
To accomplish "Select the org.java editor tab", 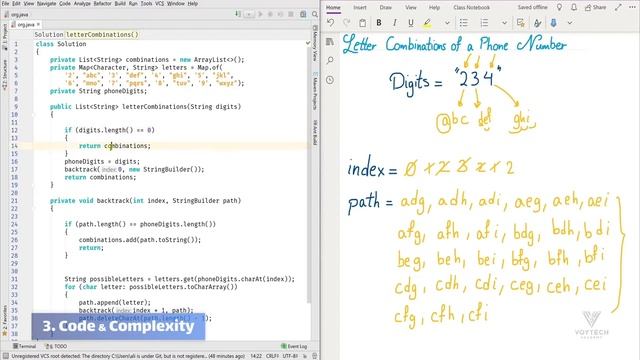I will [26, 24].
